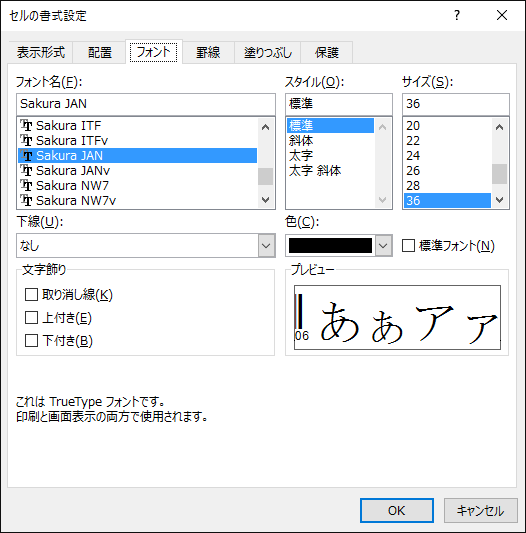Viewport: 526px width, 533px height.
Task: Toggle 取り消し線 strikethrough checkbox
Action: click(31, 294)
